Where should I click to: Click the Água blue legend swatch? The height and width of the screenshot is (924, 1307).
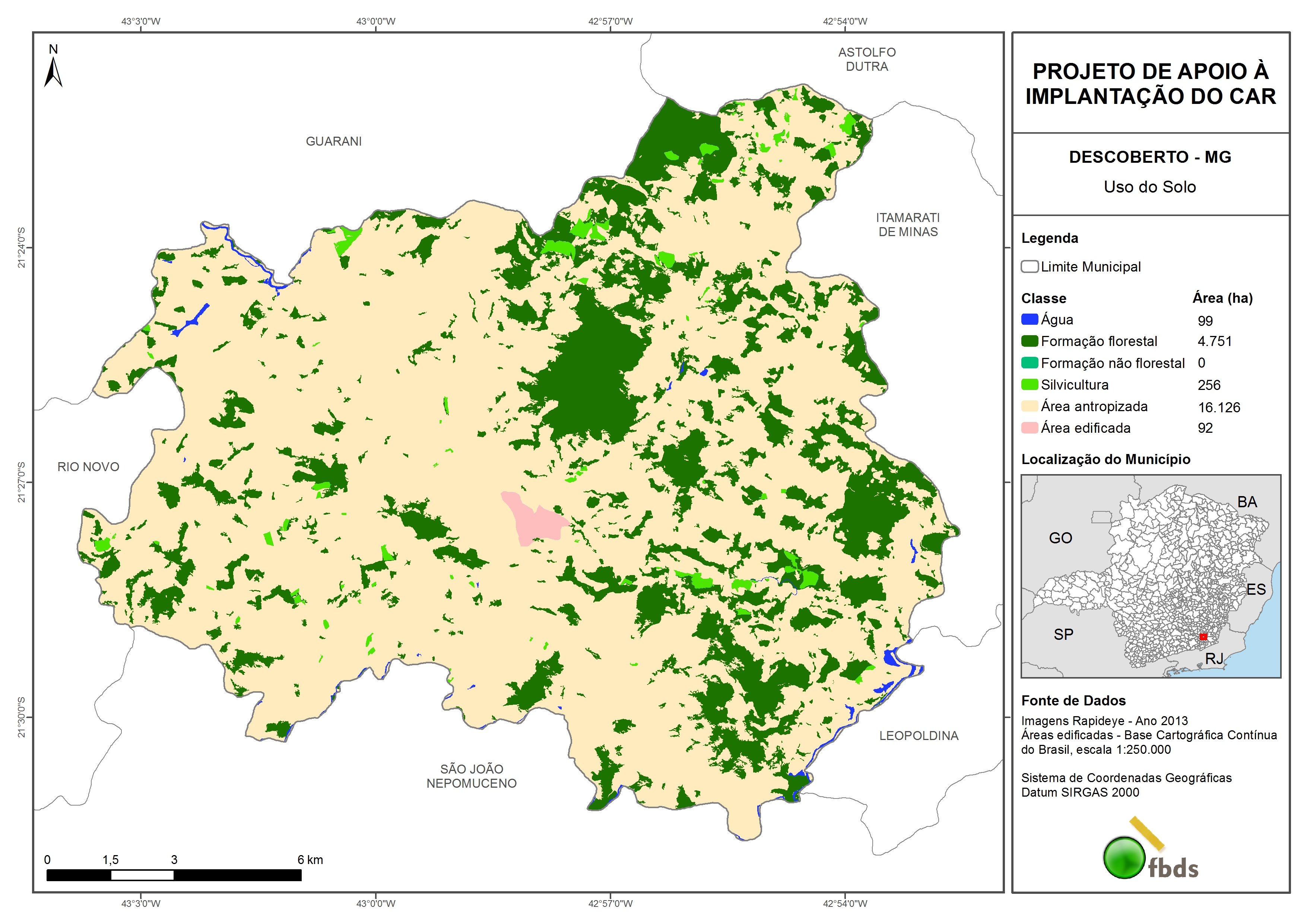(x=1029, y=320)
